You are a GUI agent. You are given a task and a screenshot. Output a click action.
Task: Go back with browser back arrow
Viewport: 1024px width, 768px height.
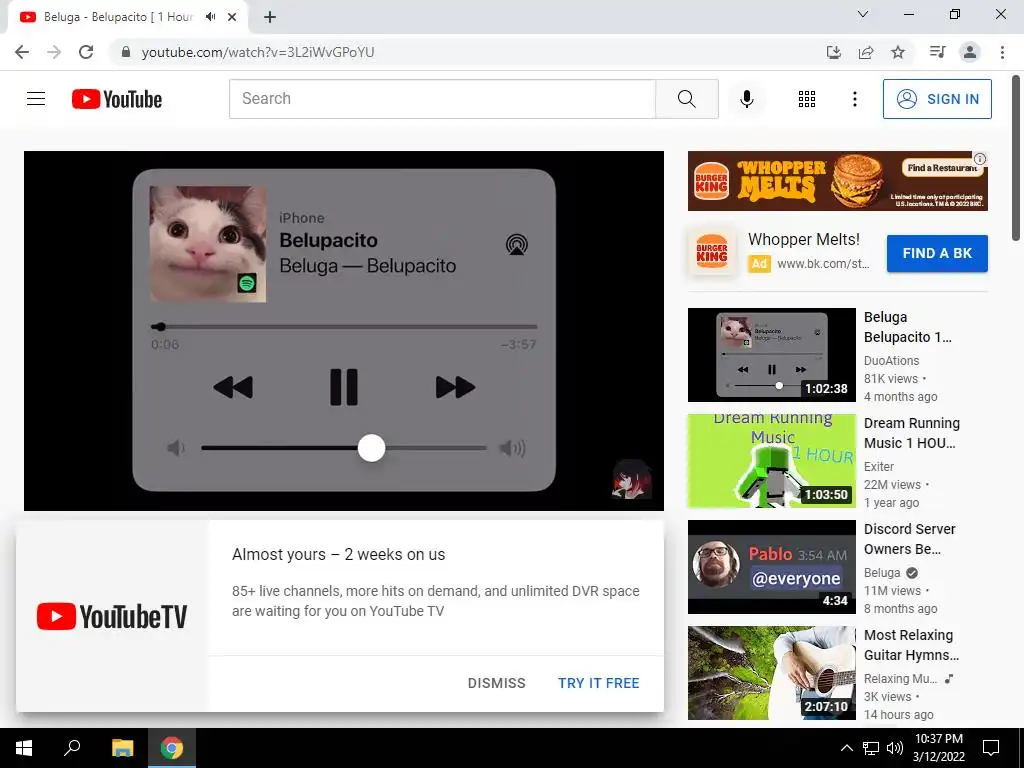(x=22, y=52)
